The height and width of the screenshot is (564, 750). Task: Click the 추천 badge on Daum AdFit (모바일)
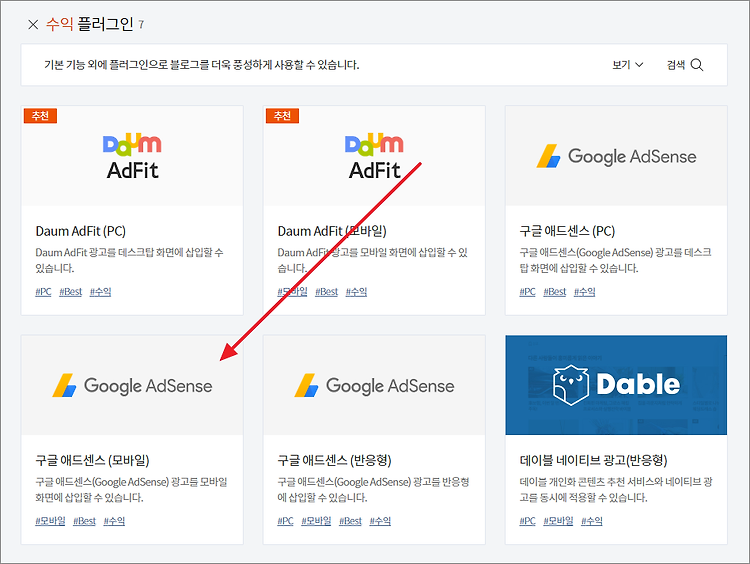(x=282, y=116)
